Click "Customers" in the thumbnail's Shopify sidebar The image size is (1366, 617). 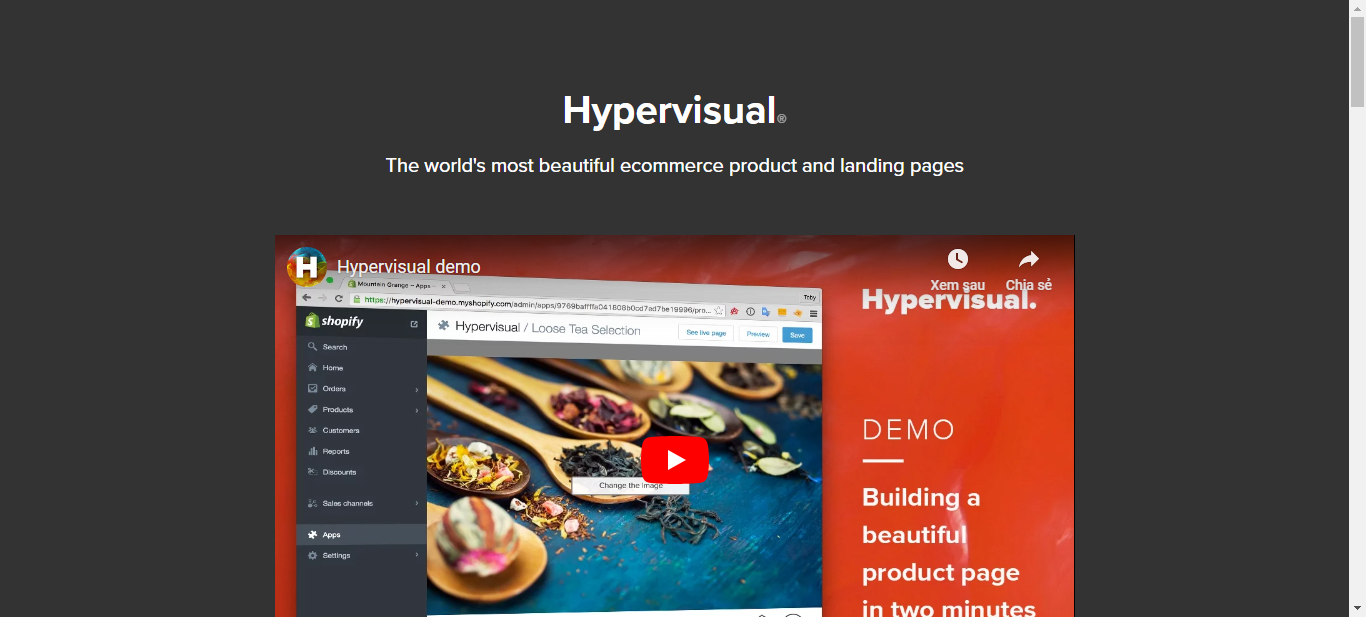click(x=341, y=430)
